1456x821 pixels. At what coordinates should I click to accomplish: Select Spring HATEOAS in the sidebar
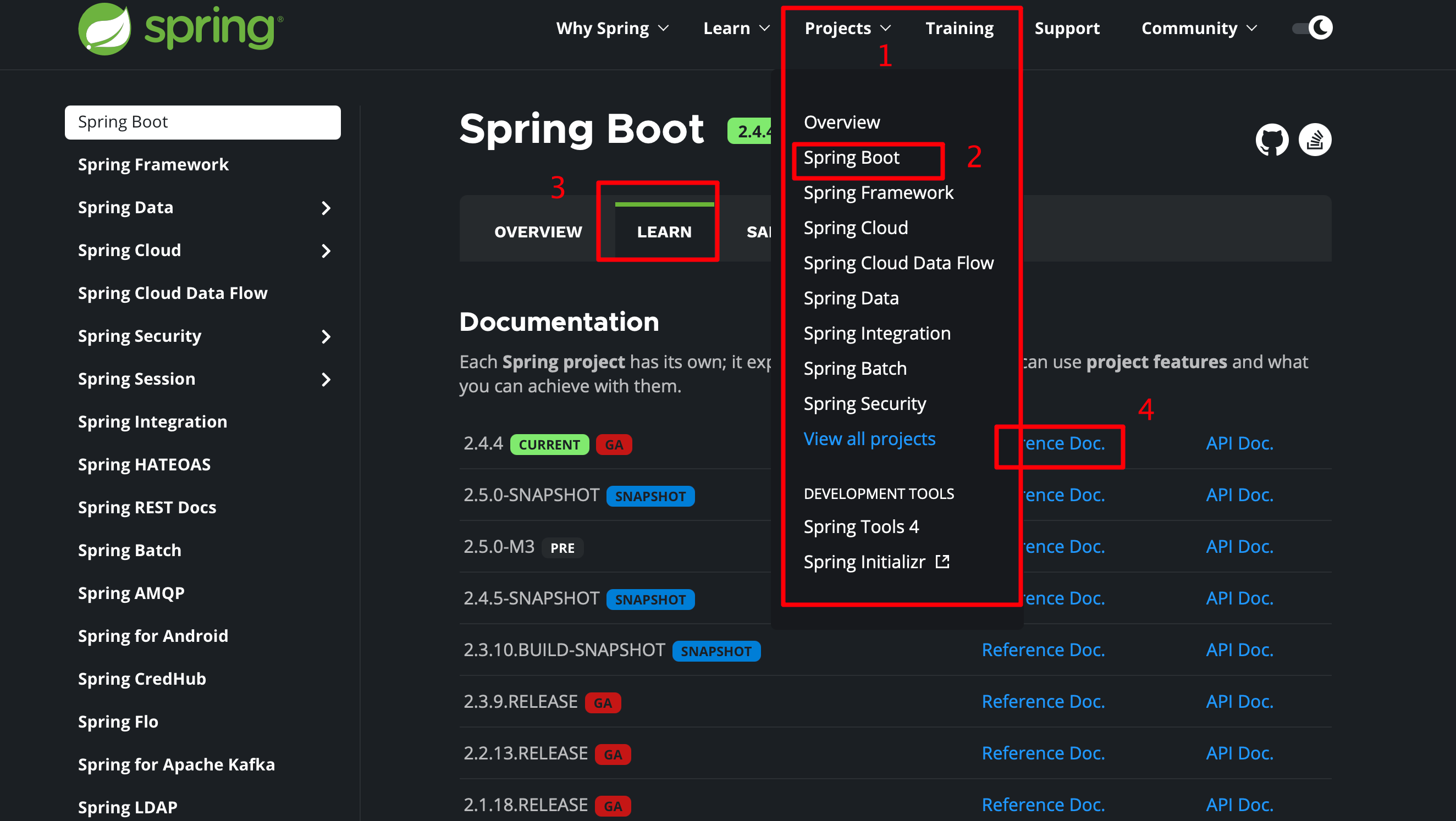pos(144,465)
